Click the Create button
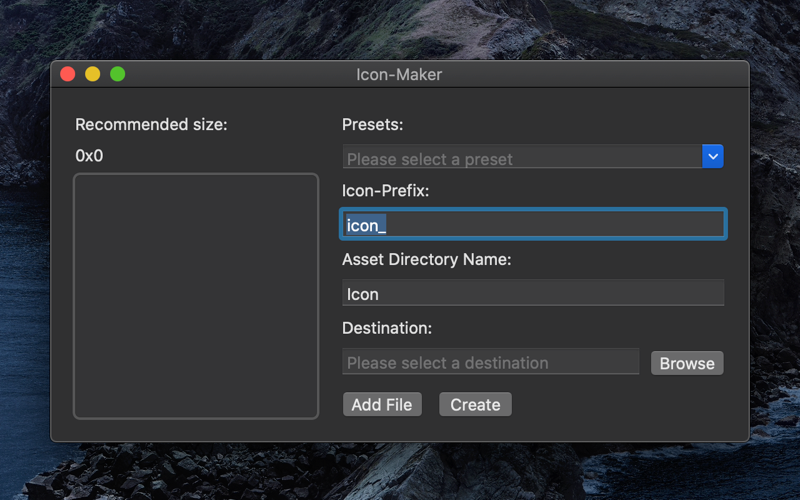 coord(476,405)
